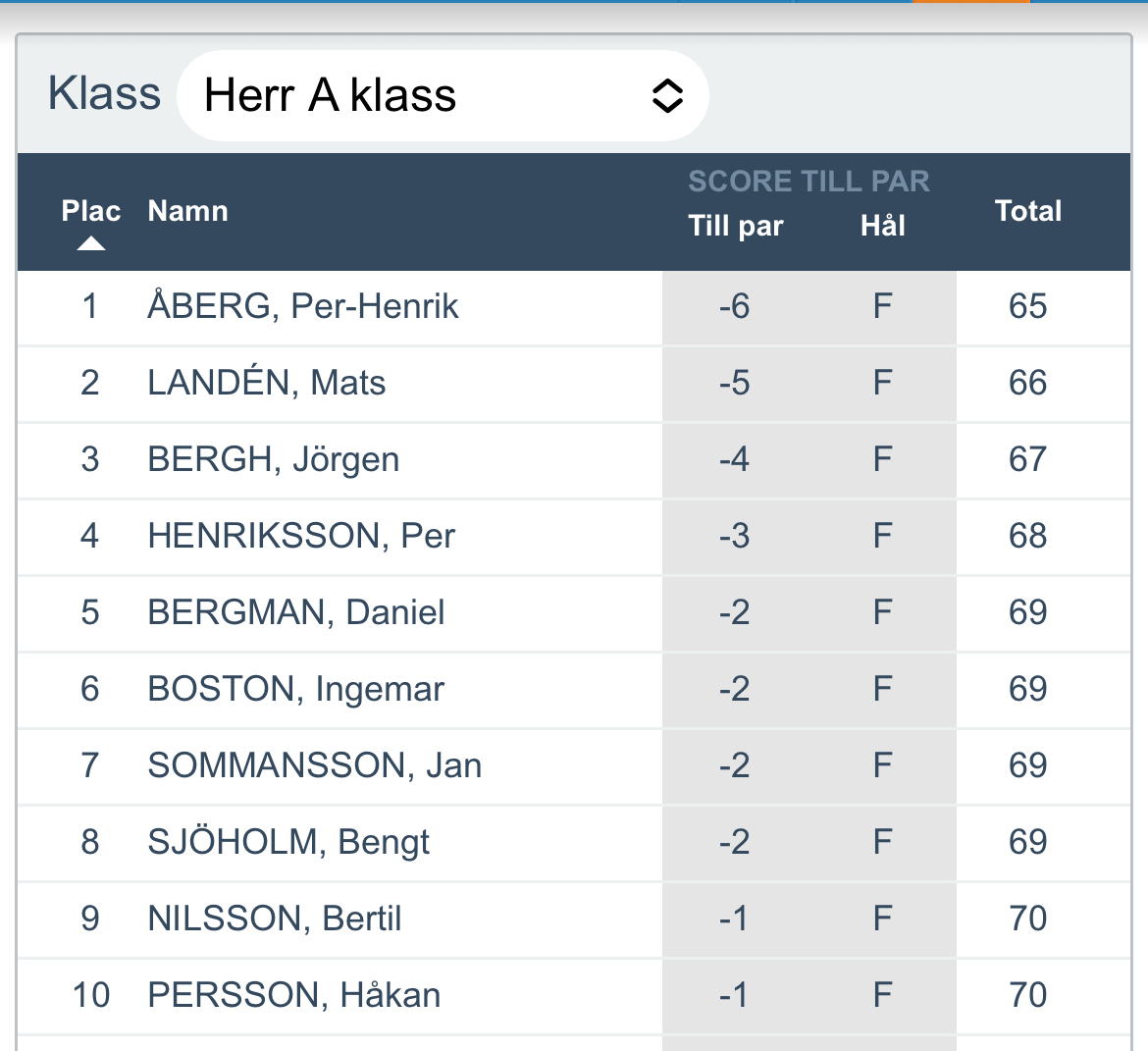The width and height of the screenshot is (1148, 1051).
Task: Open ÅBERG, Per-Henrik player row
Action: point(302,306)
